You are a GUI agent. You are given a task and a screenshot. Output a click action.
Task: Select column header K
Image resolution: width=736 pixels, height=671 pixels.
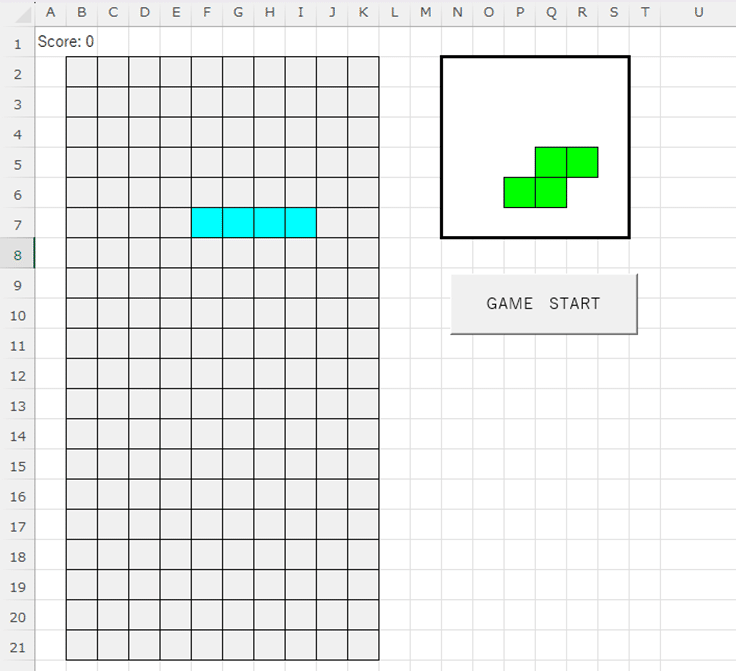[363, 13]
